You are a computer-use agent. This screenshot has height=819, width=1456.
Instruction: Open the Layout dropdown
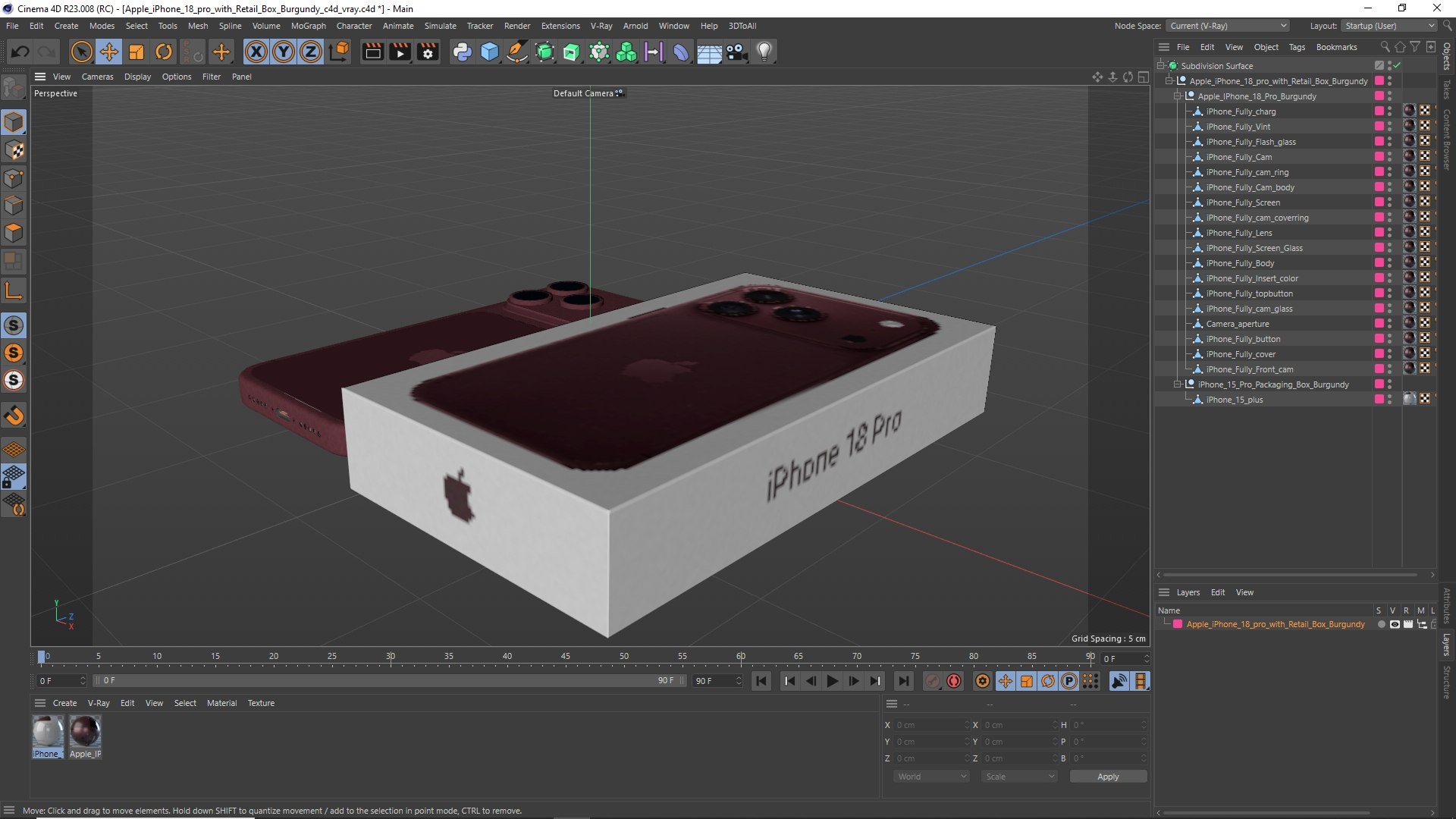[x=1389, y=26]
